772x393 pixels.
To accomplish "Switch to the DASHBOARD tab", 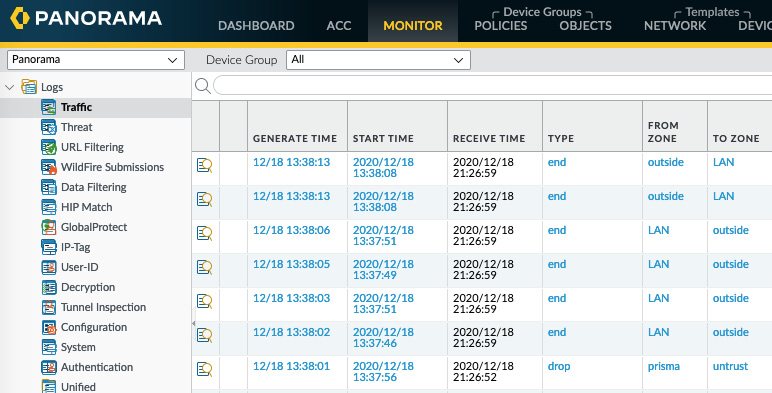I will point(256,26).
